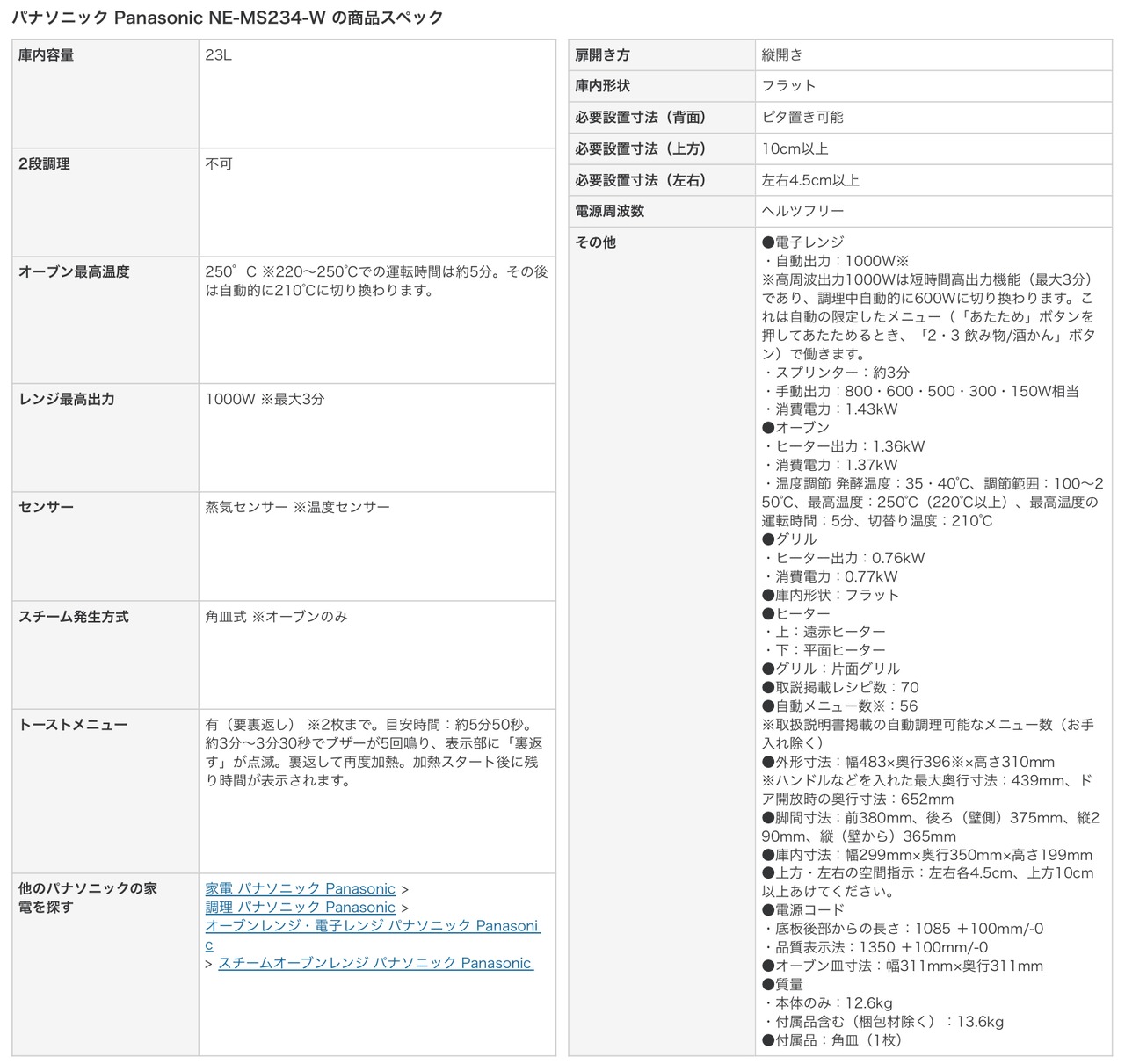This screenshot has height=1064, width=1125.
Task: Select the オーブン最高温度 row label
Action: click(x=74, y=272)
